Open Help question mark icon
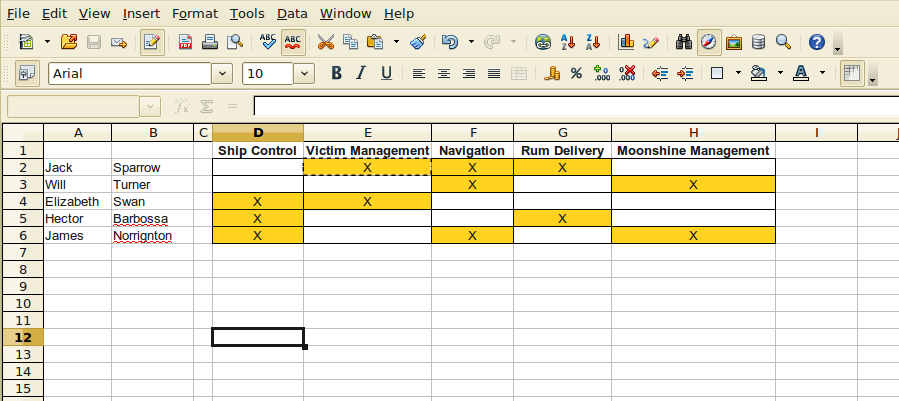The image size is (899, 401). (x=816, y=42)
